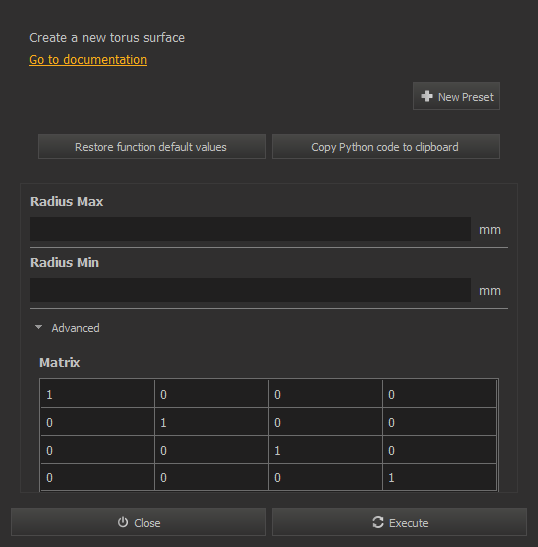Select matrix cell row two column three
This screenshot has width=538, height=547.
tap(326, 422)
